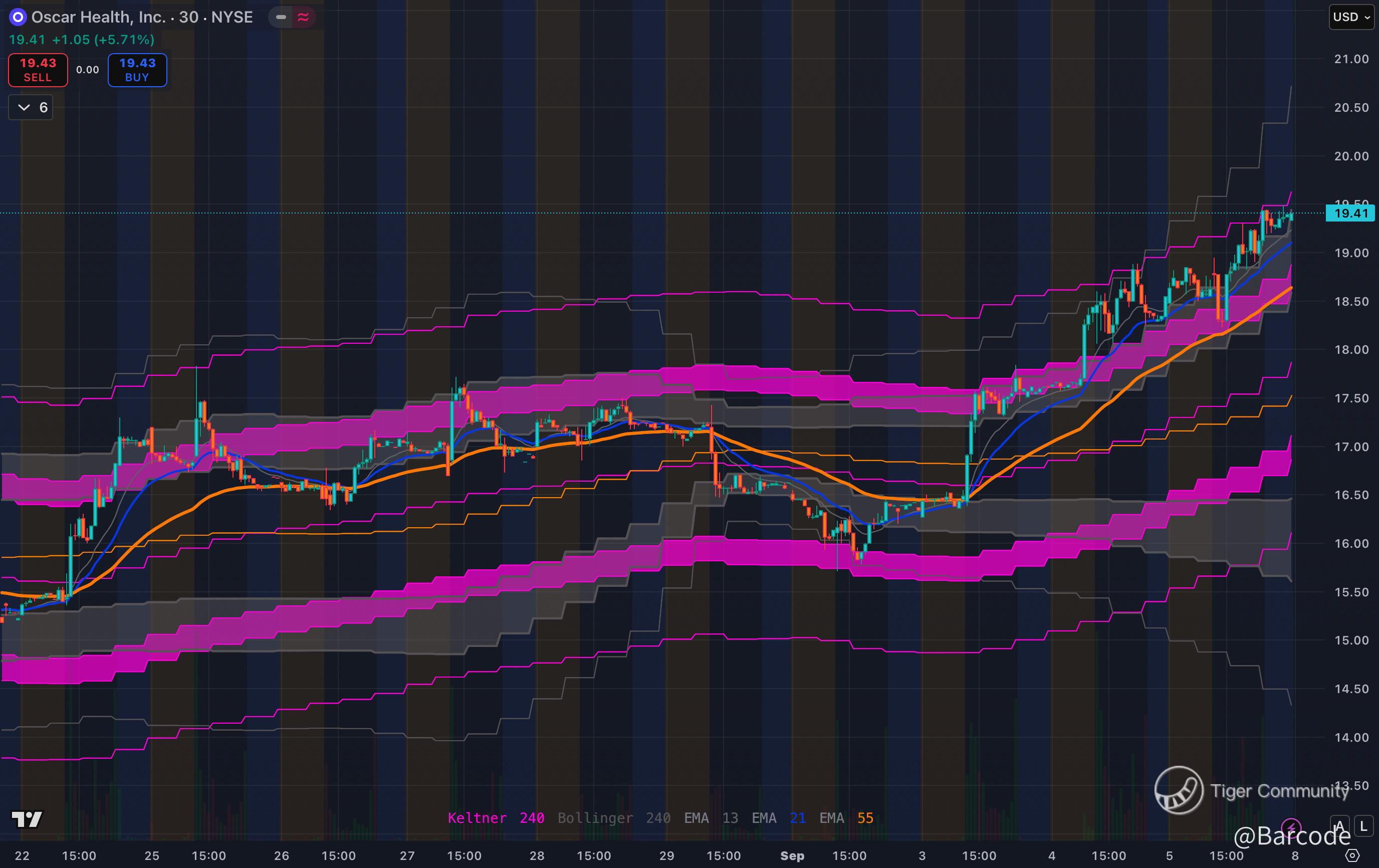Click the TradingView logo
Image resolution: width=1379 pixels, height=868 pixels.
(x=27, y=819)
